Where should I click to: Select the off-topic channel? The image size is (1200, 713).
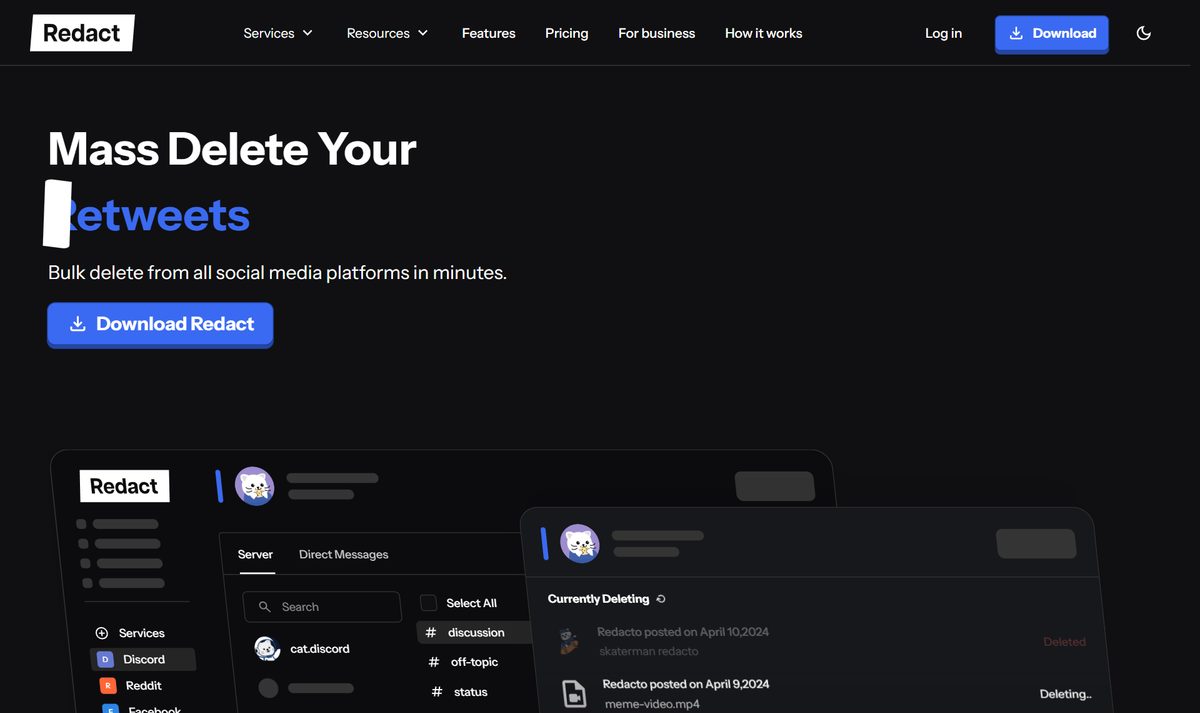click(x=473, y=662)
